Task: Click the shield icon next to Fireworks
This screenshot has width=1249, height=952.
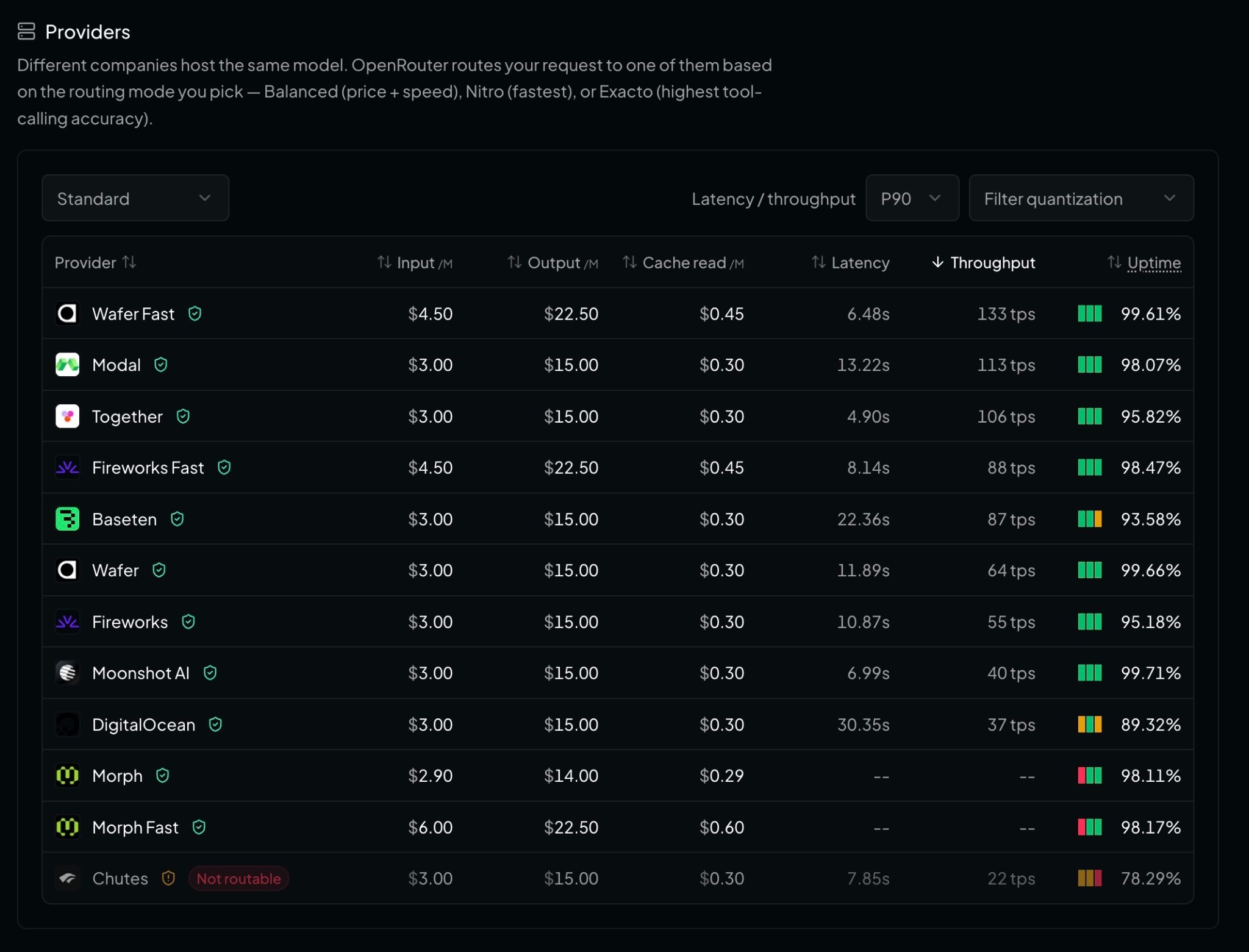Action: click(188, 621)
